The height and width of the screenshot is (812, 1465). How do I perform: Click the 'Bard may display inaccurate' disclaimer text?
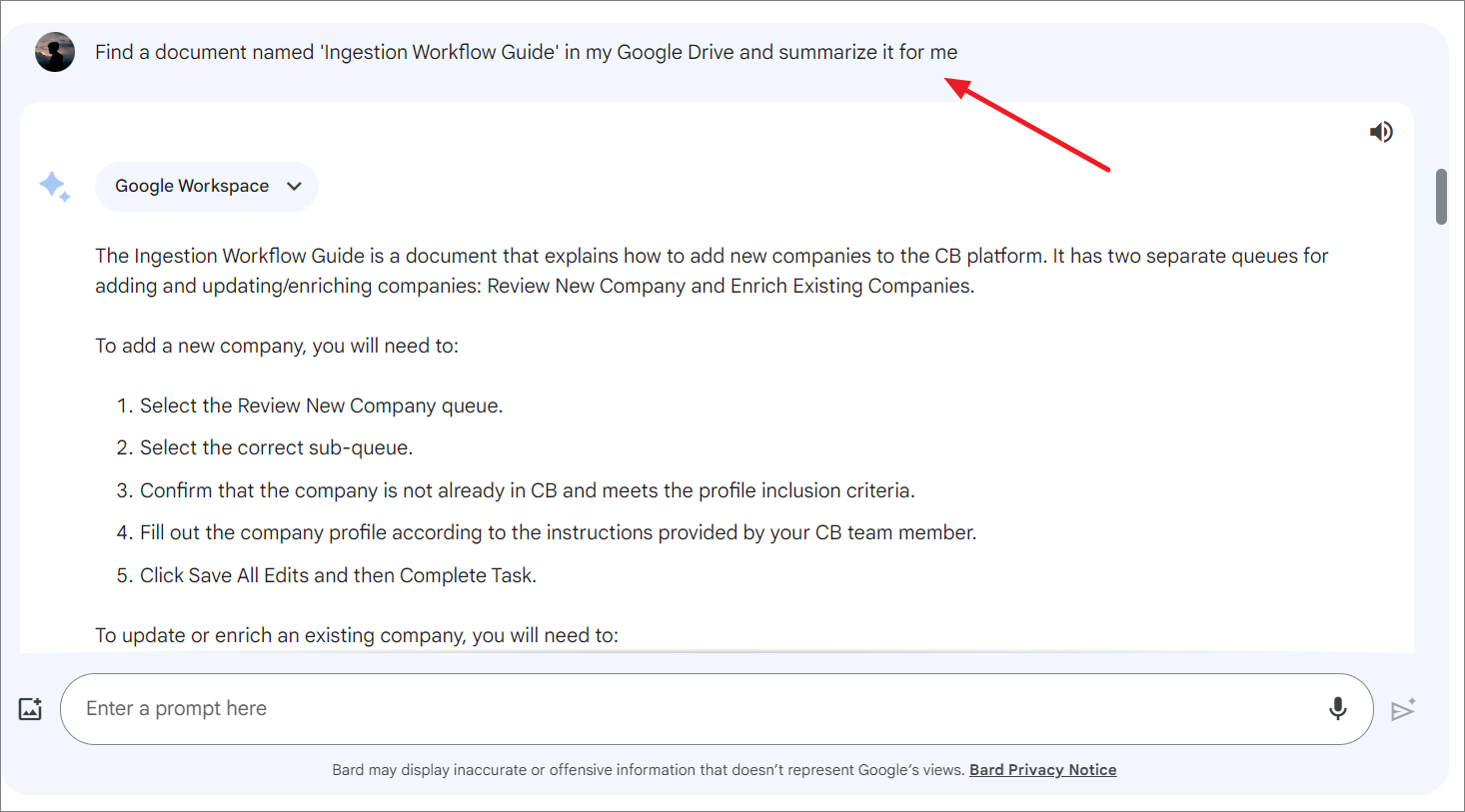[648, 770]
